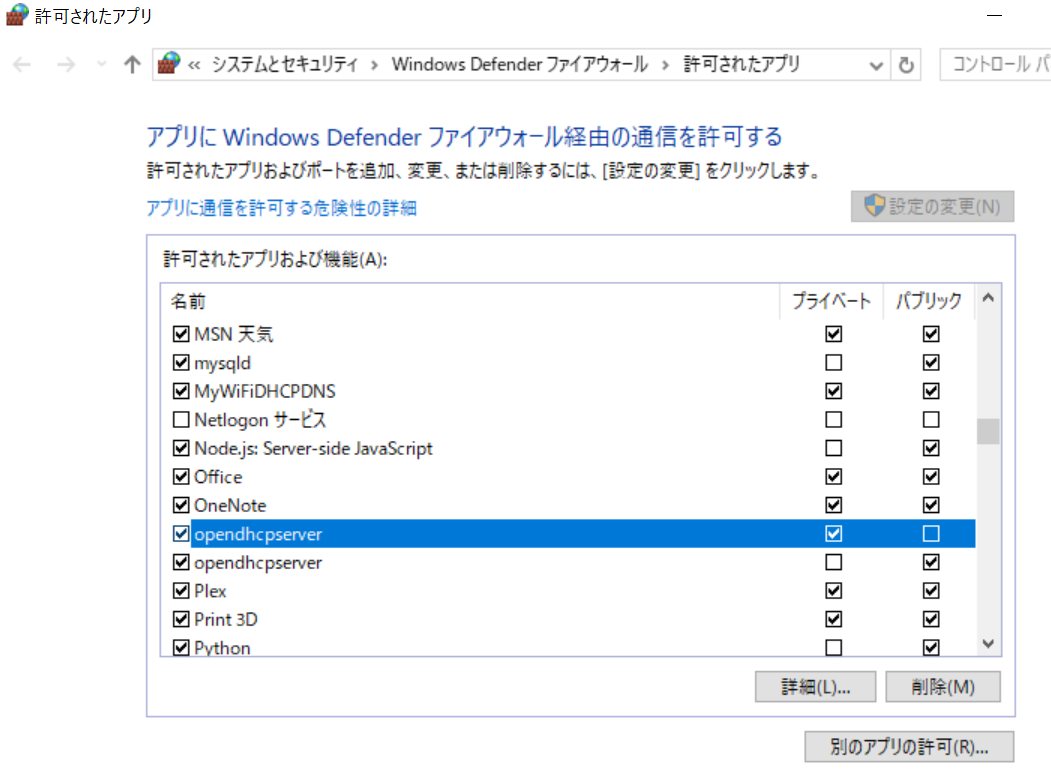This screenshot has height=773, width=1051.
Task: Click the 名前 column header
Action: pyautogui.click(x=469, y=301)
